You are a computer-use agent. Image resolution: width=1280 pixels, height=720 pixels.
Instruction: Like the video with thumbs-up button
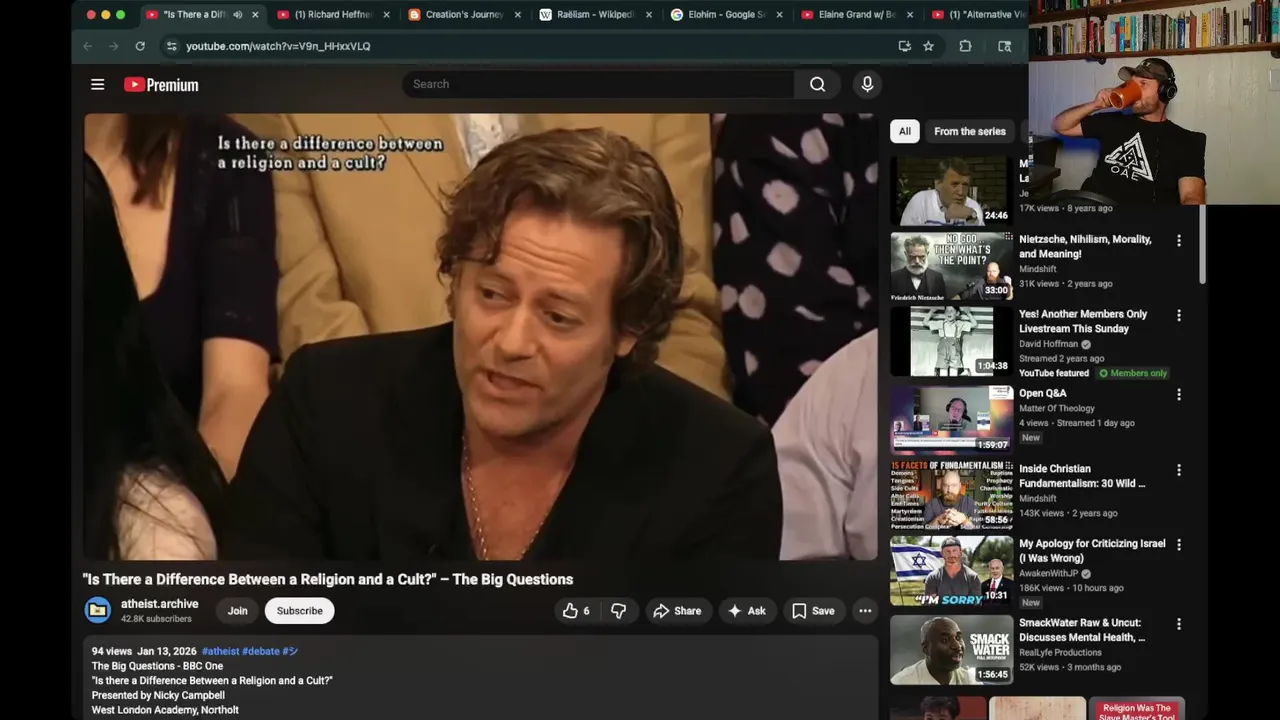tap(577, 611)
